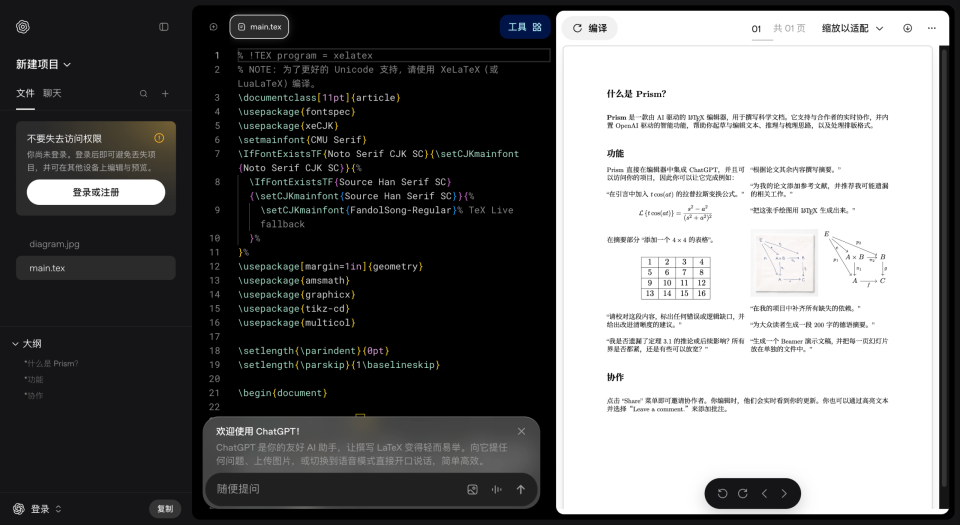
Task: Click the 编译 compile button
Action: point(590,28)
